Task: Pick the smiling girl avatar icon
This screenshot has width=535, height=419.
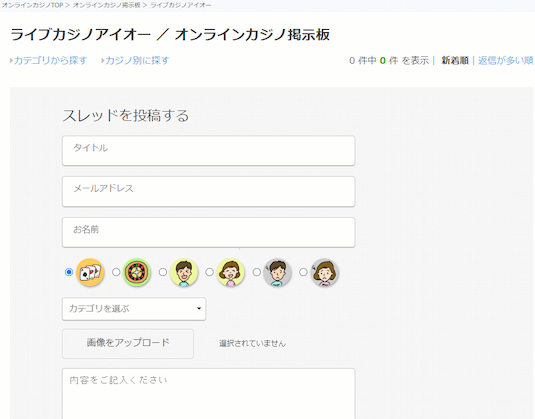Action: (x=231, y=272)
